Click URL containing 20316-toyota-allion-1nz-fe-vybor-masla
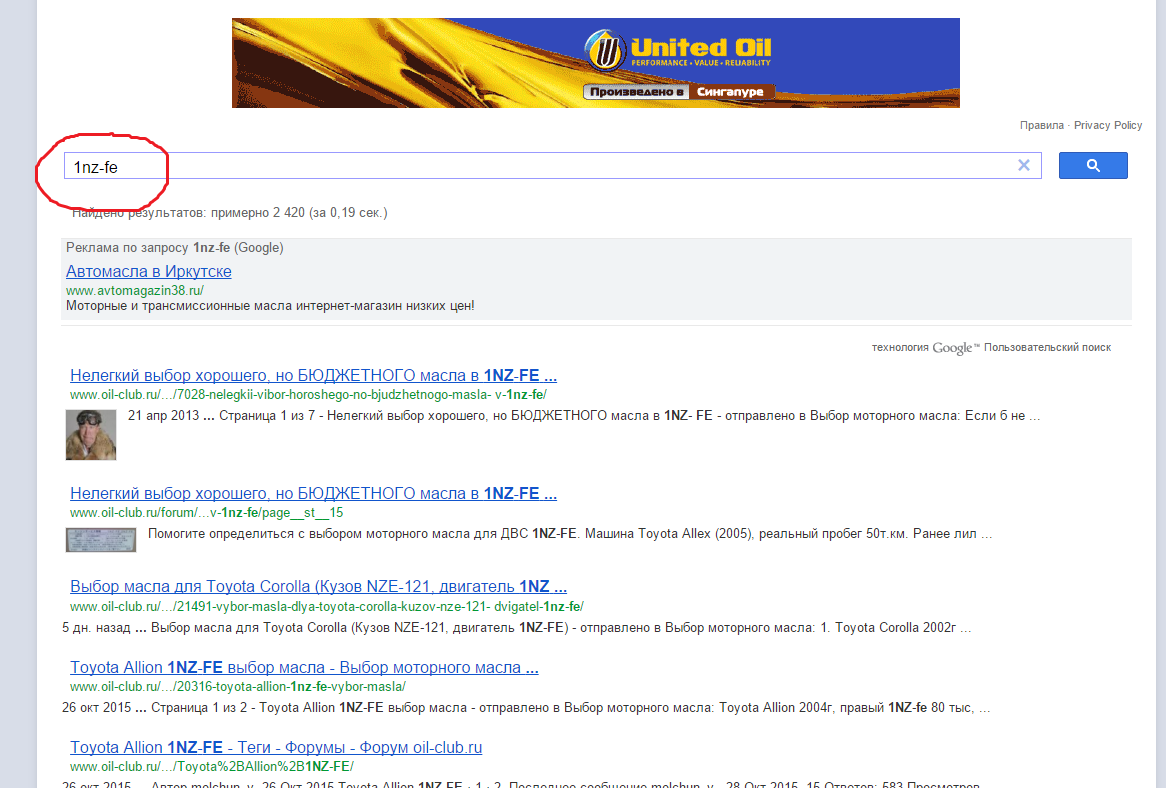 tap(238, 687)
